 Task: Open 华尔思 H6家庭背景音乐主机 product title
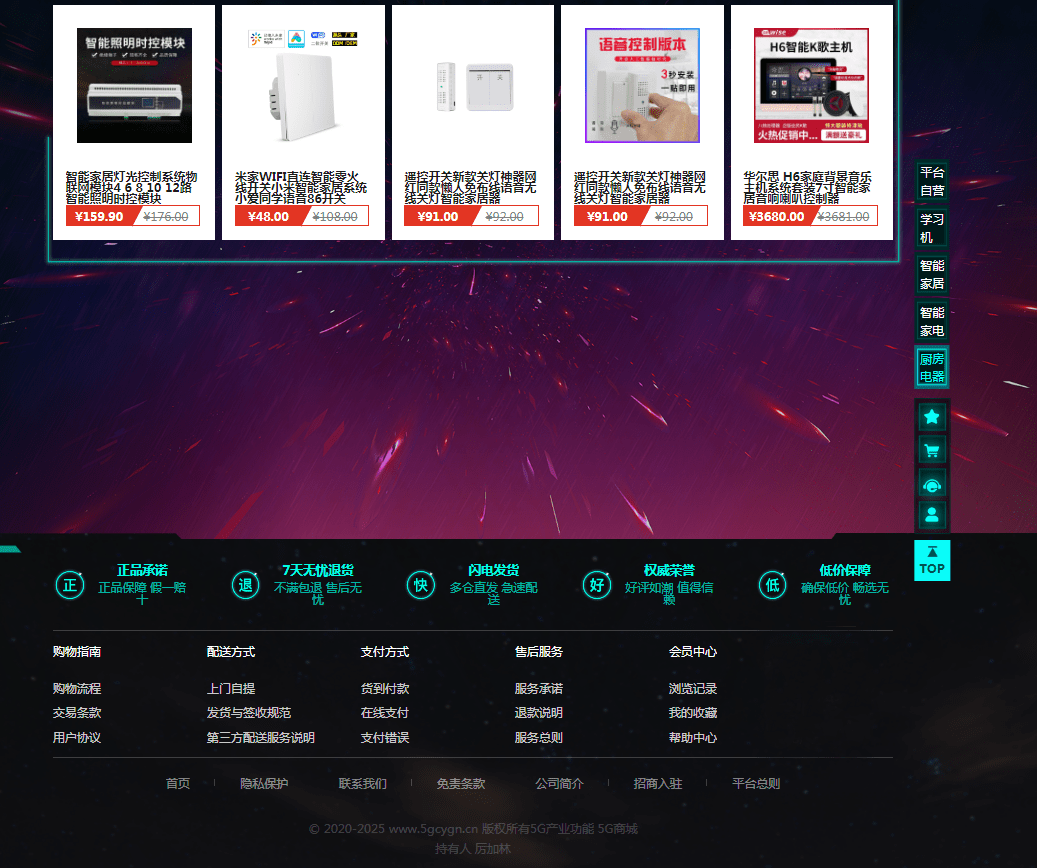[x=808, y=187]
